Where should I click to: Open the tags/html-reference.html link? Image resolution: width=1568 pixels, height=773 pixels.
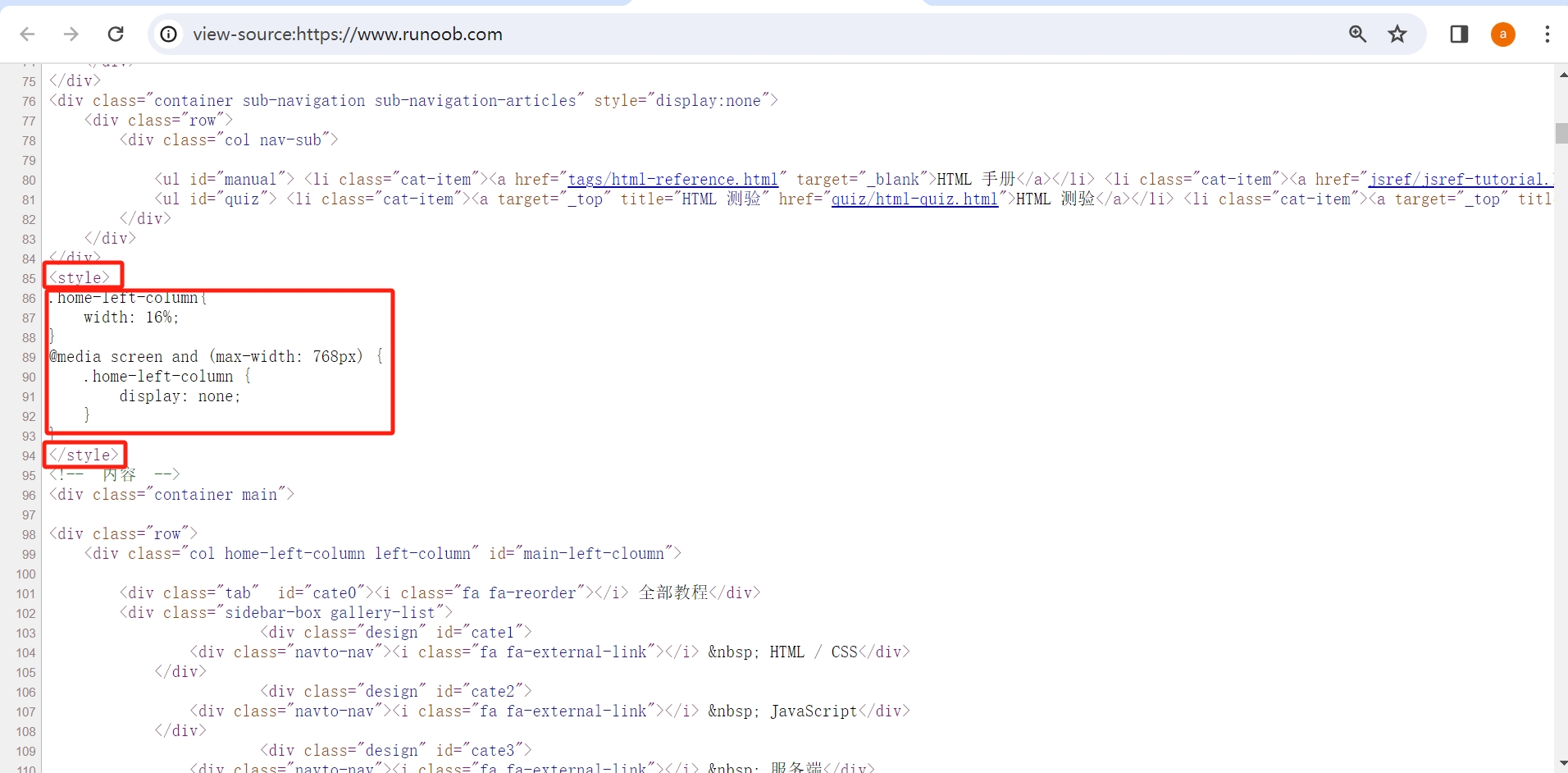(x=672, y=180)
